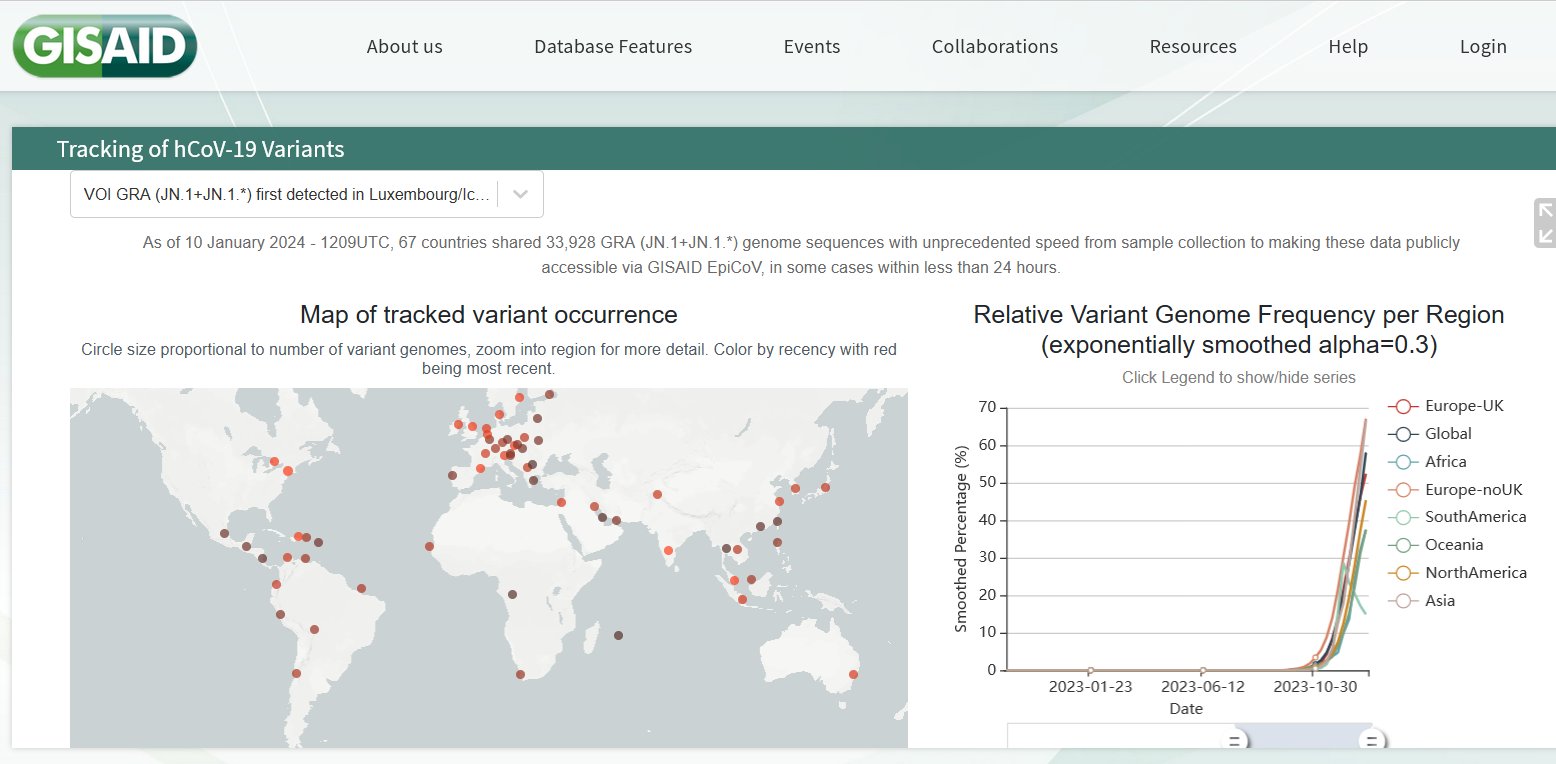
Task: Click the left date range slider handle
Action: (1234, 741)
